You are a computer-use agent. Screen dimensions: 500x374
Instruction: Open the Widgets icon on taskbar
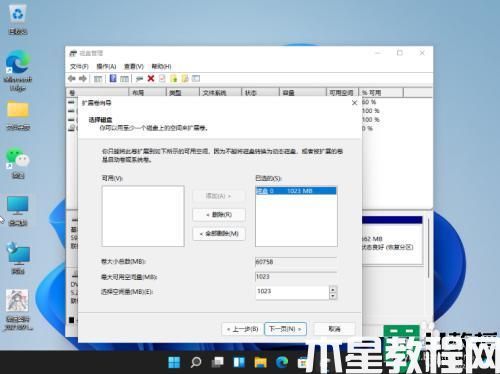click(x=239, y=362)
